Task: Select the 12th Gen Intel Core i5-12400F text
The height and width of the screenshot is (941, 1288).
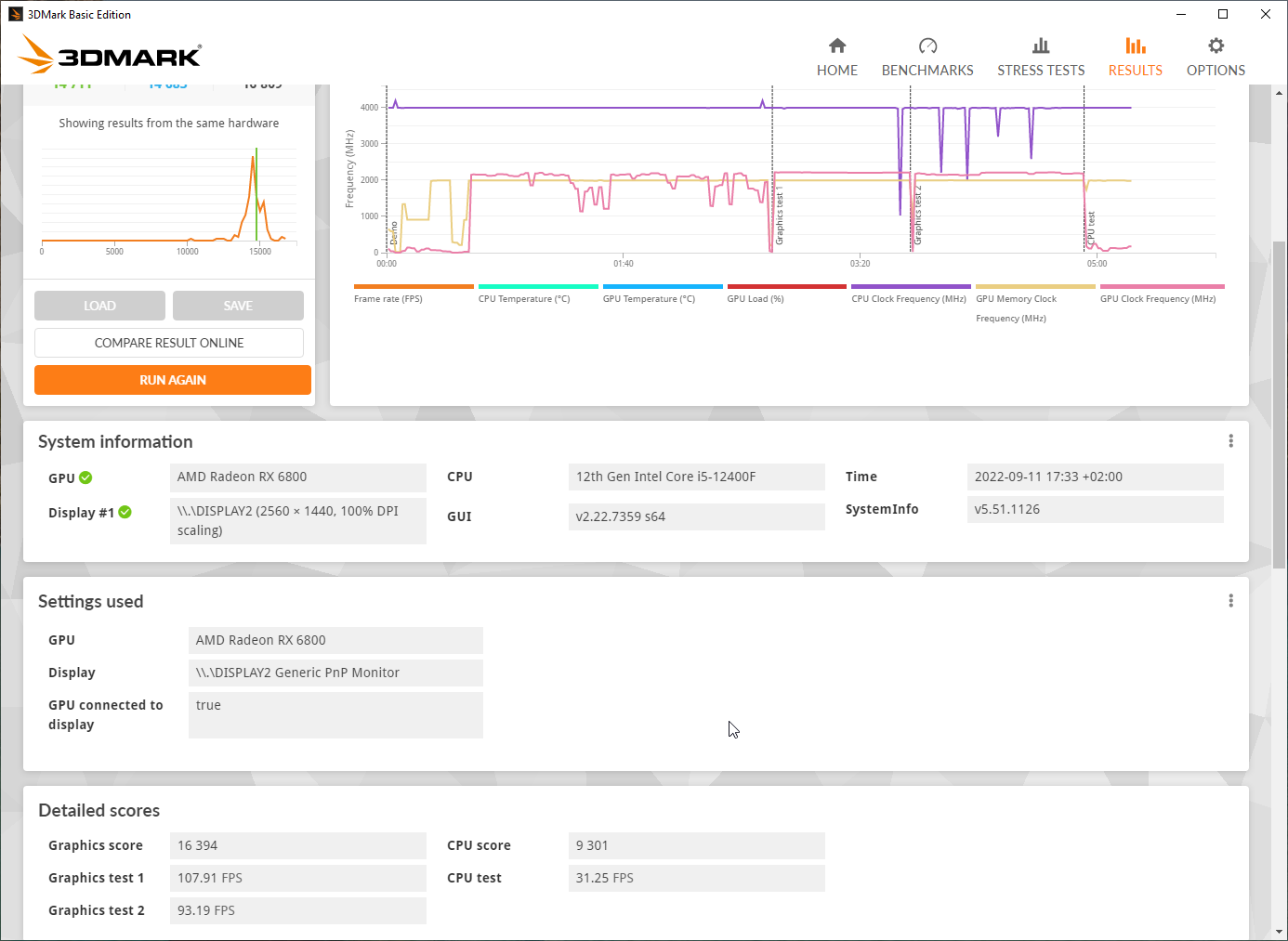Action: [665, 477]
